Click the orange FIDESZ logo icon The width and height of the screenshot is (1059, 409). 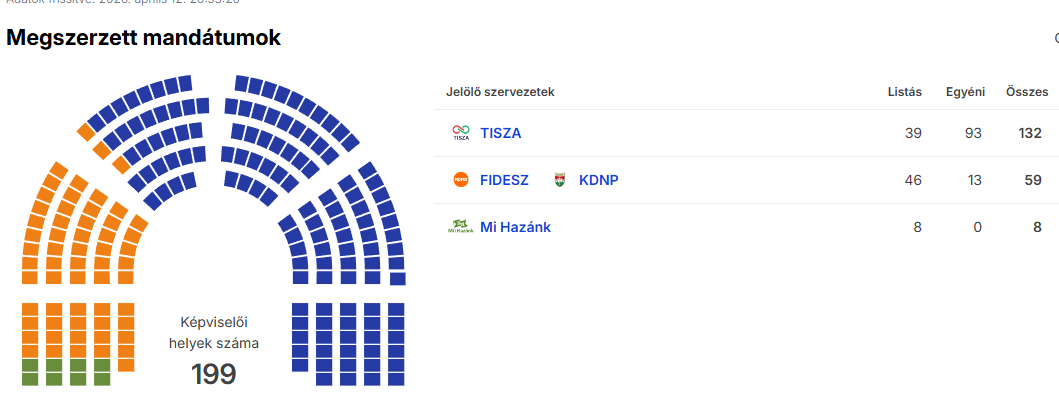(x=461, y=180)
